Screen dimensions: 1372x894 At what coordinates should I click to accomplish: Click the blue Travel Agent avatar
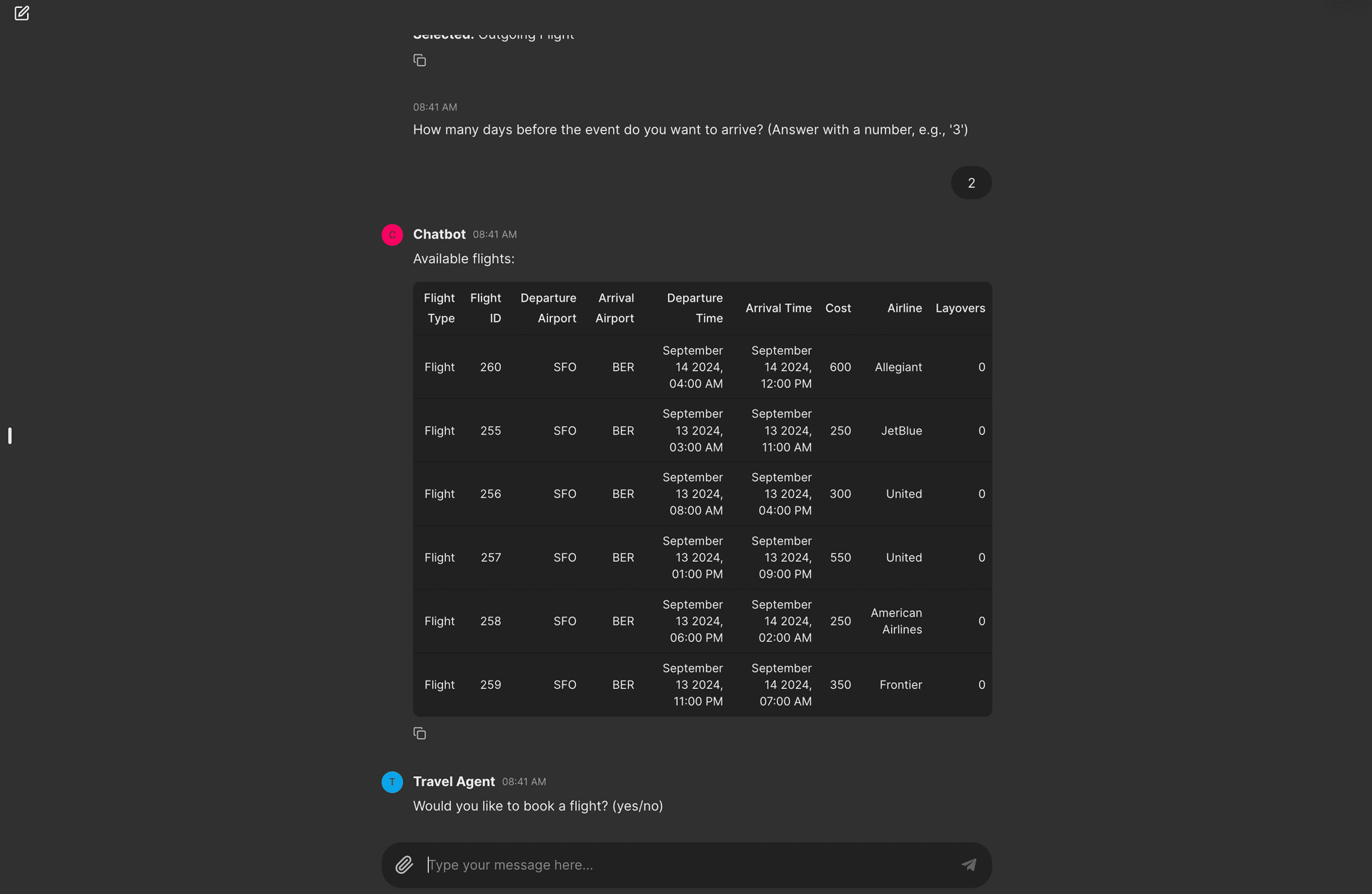(392, 782)
